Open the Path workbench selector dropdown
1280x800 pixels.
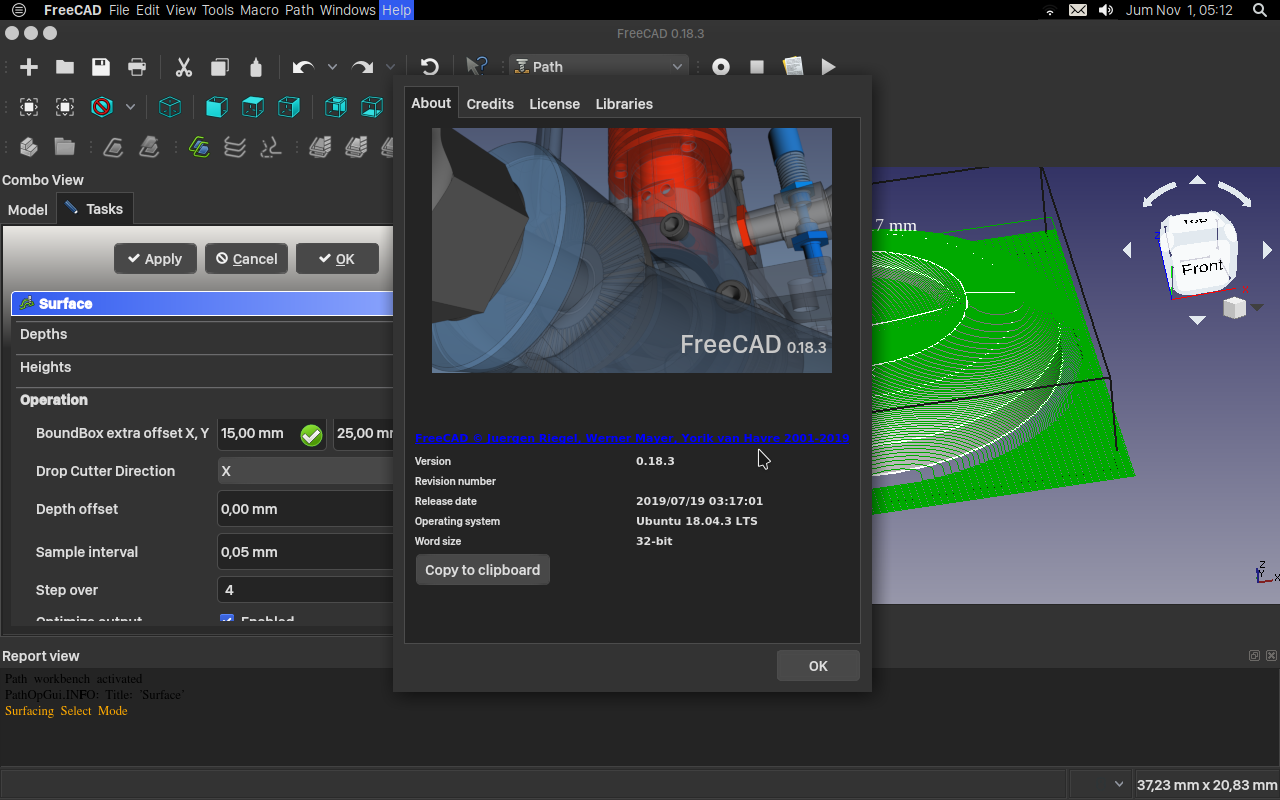coord(599,67)
